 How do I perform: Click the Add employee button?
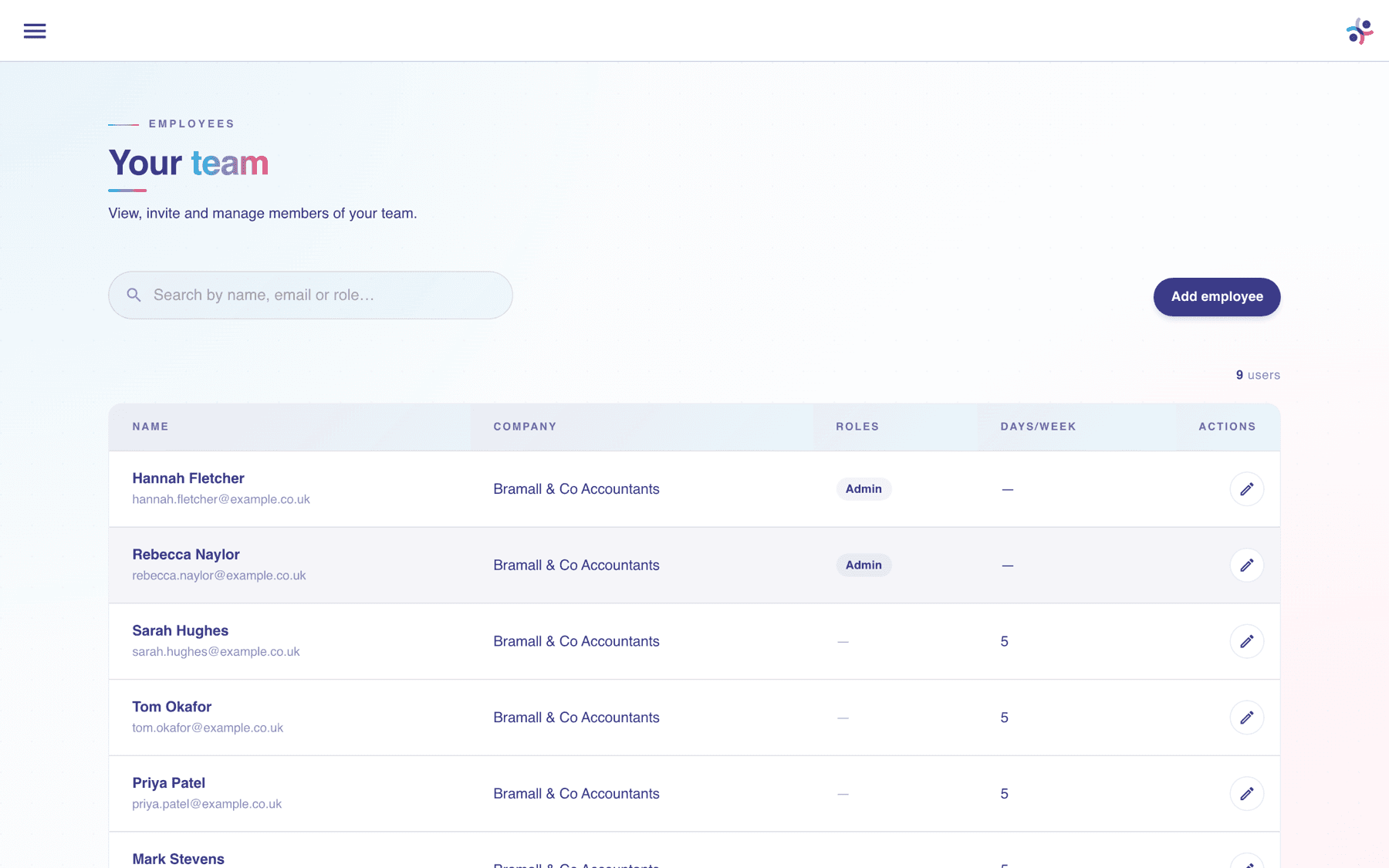point(1217,297)
